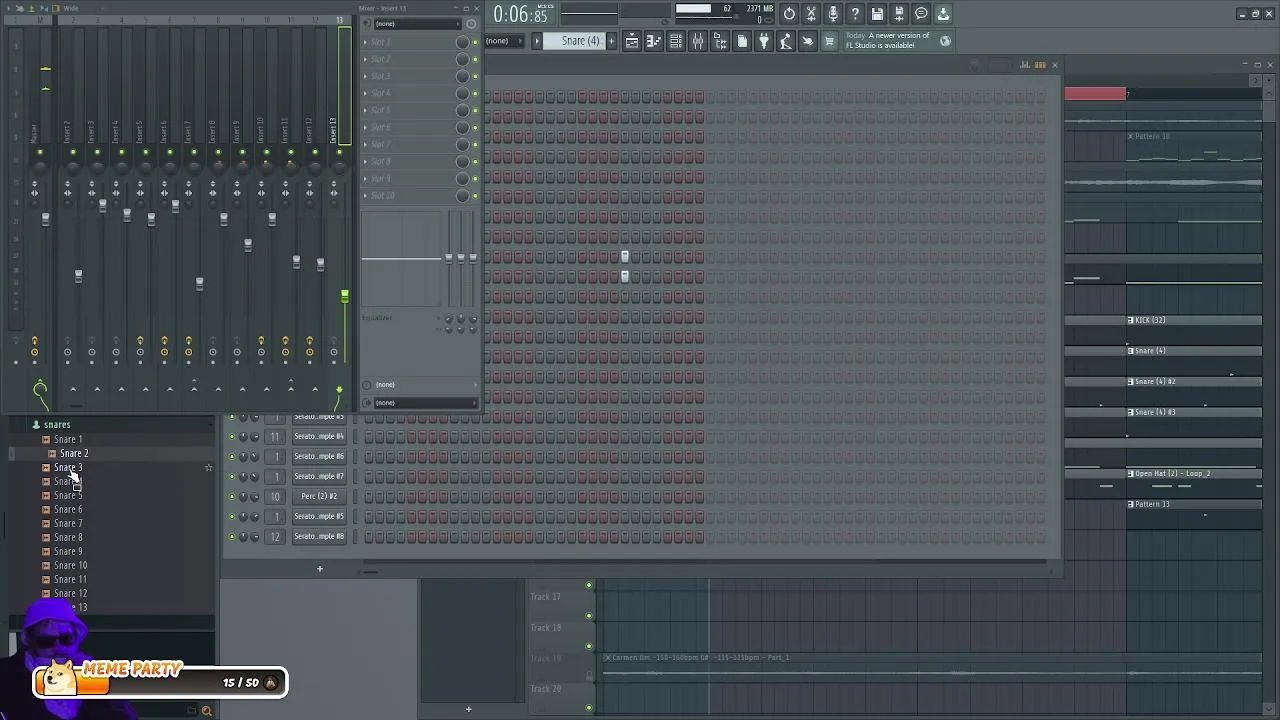1280x720 pixels.
Task: Click the tempo tapper icon
Action: [786, 41]
